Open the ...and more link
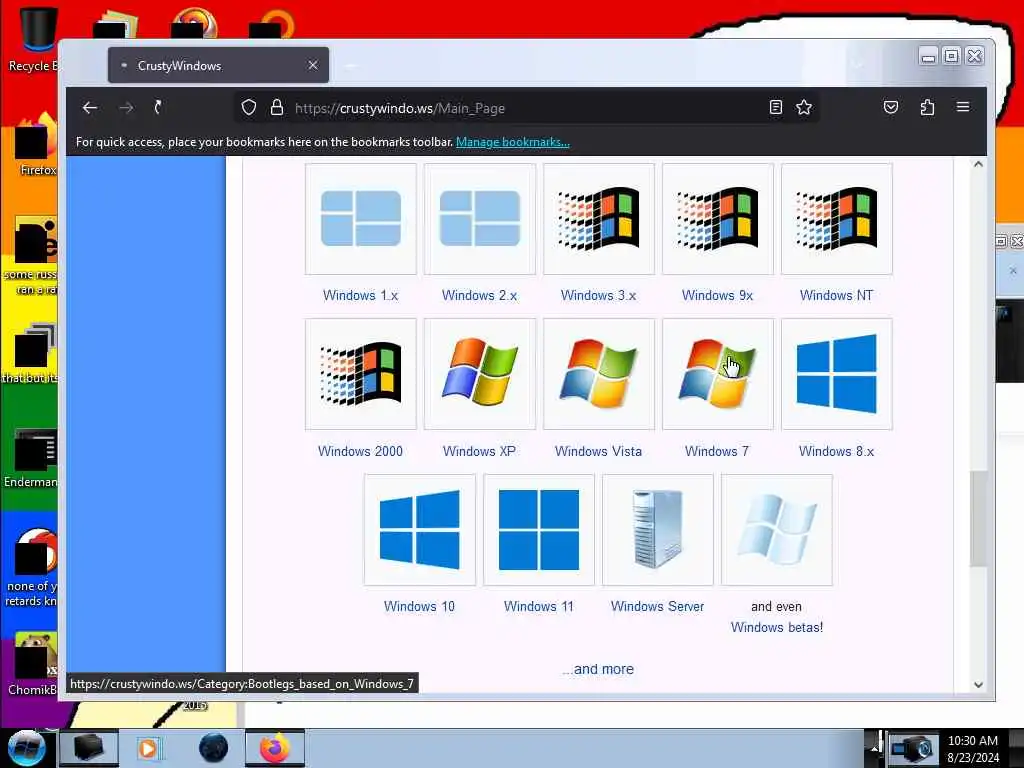The image size is (1024, 768). 598,669
